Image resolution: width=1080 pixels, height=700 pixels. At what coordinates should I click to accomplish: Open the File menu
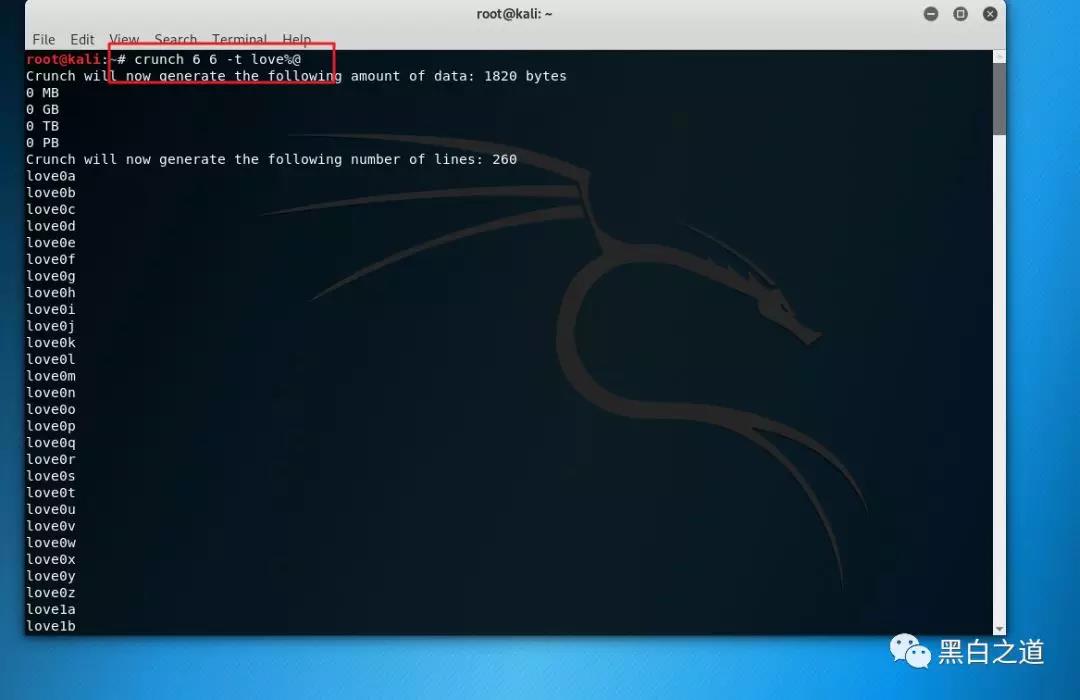[x=43, y=40]
